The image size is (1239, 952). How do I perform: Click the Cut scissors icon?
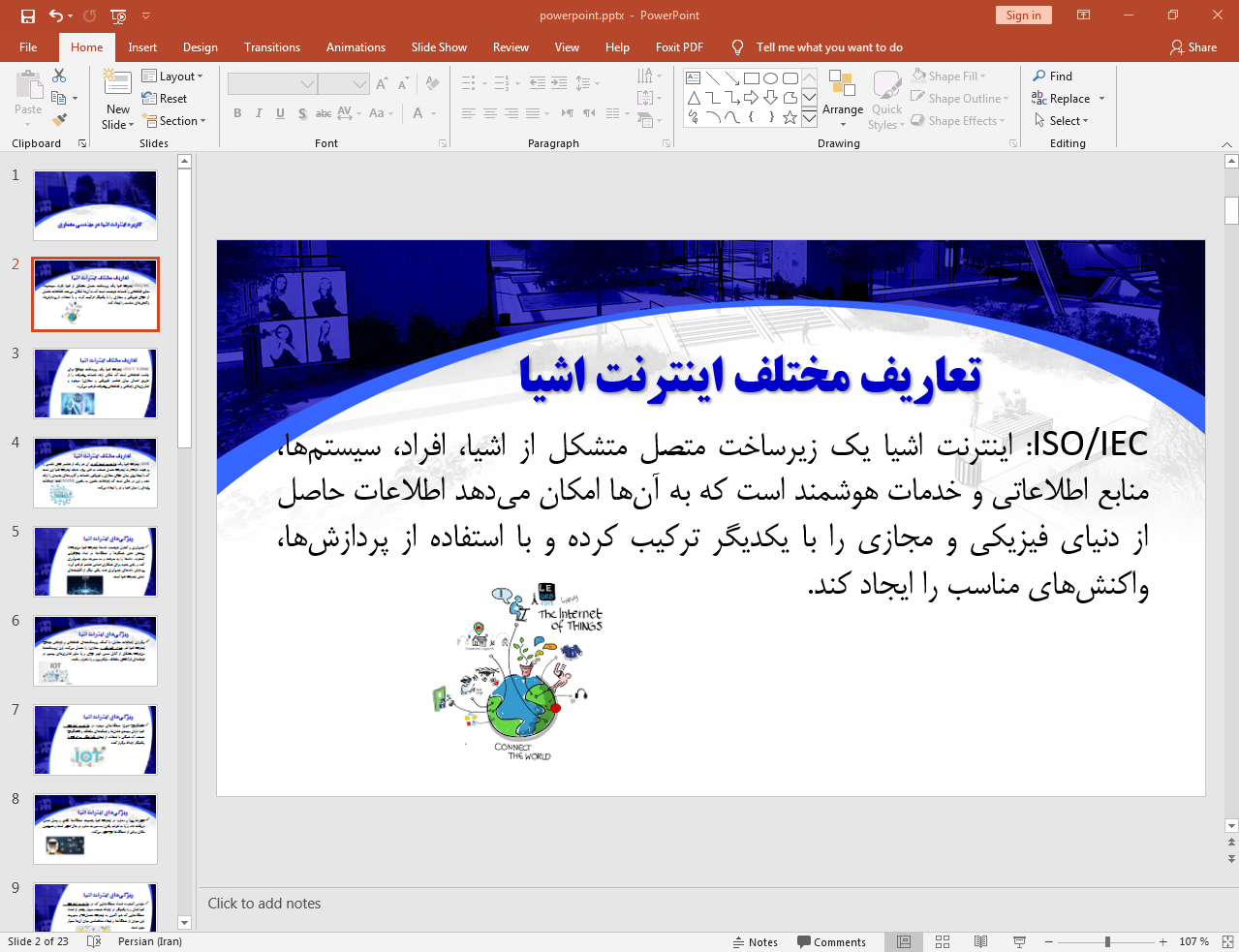point(59,76)
